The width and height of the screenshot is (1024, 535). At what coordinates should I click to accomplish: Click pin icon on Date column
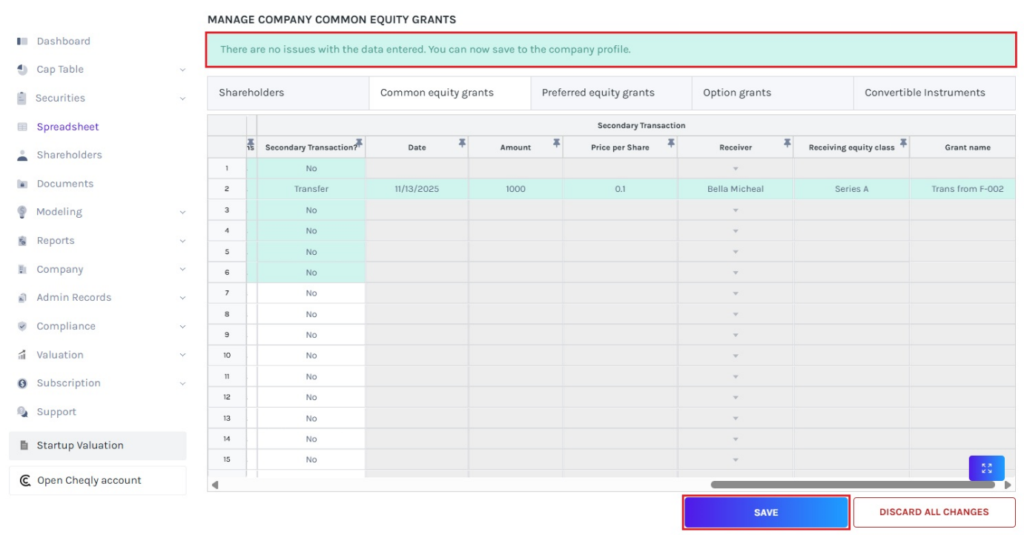point(461,144)
